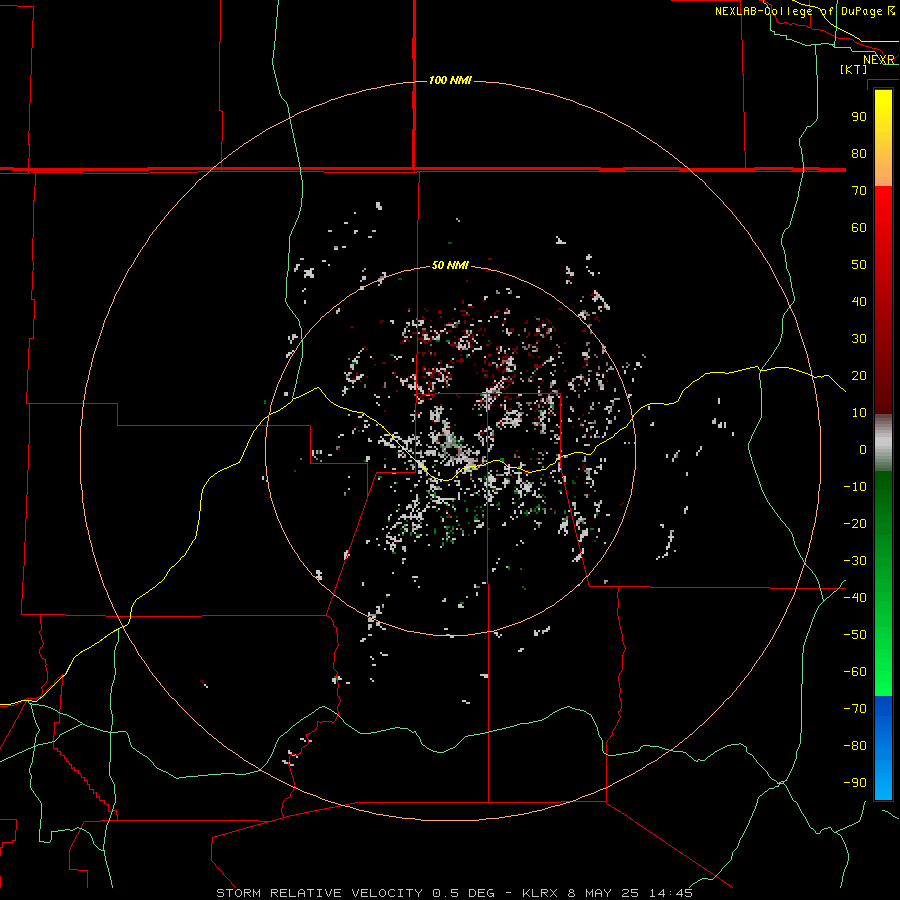Click the KLRX station identifier in caption
Image resolution: width=900 pixels, height=900 pixels.
point(540,893)
